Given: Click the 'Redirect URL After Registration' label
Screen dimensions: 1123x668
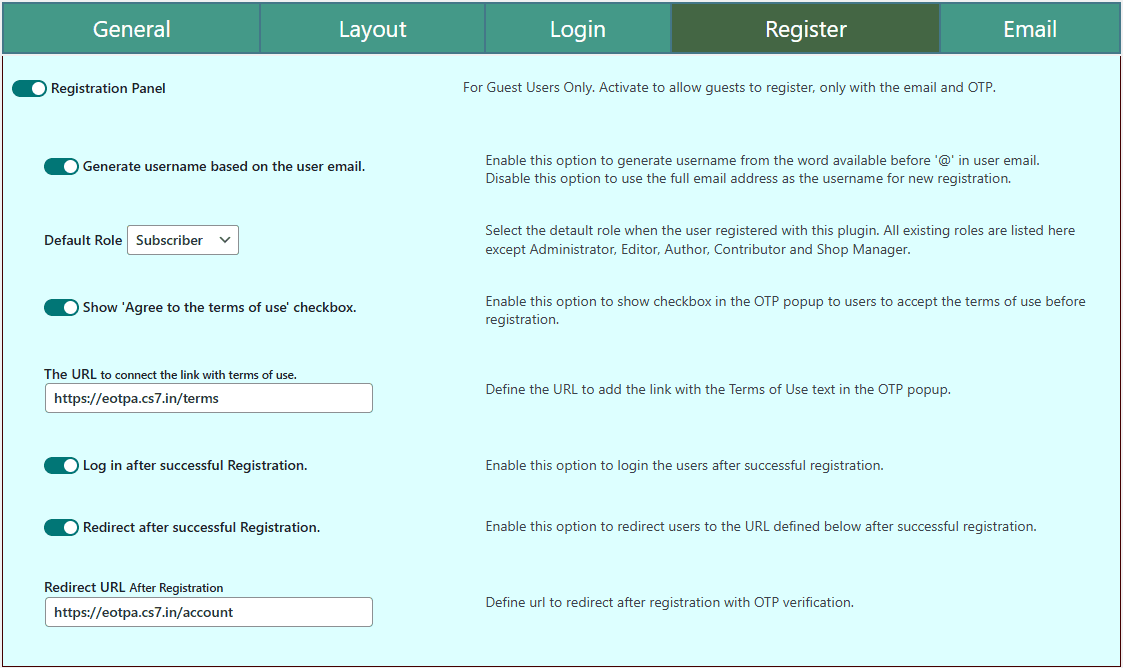Looking at the screenshot, I should click(x=134, y=588).
